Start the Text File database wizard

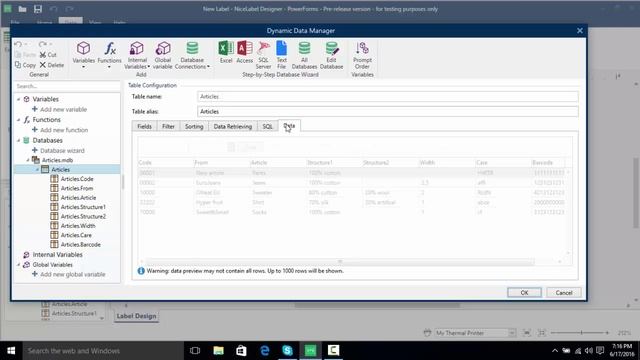coord(282,55)
